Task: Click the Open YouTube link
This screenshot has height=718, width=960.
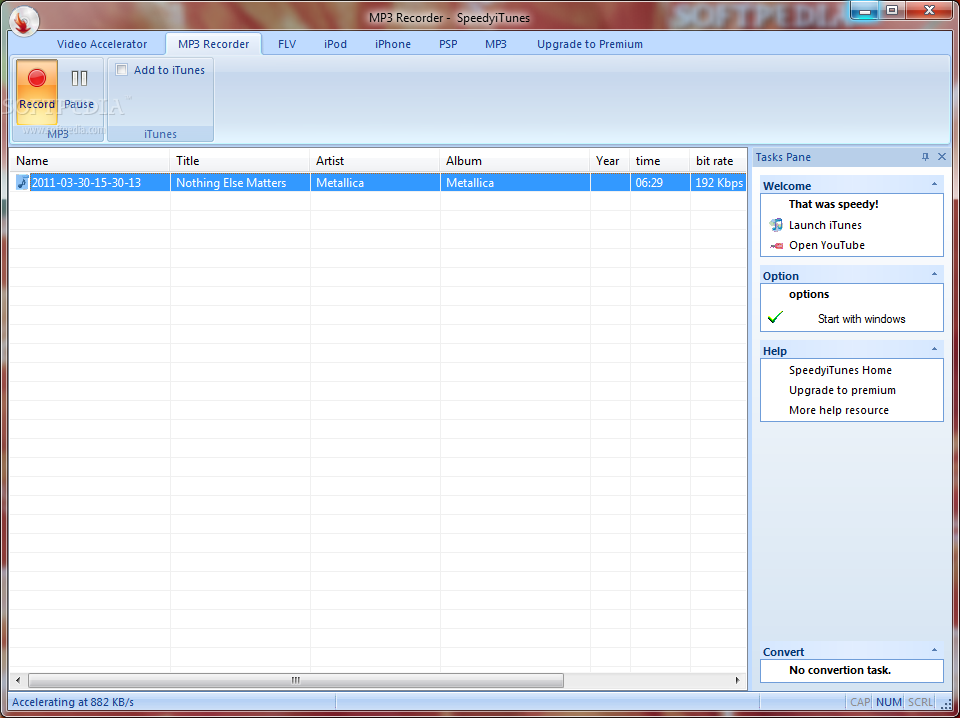Action: 827,245
